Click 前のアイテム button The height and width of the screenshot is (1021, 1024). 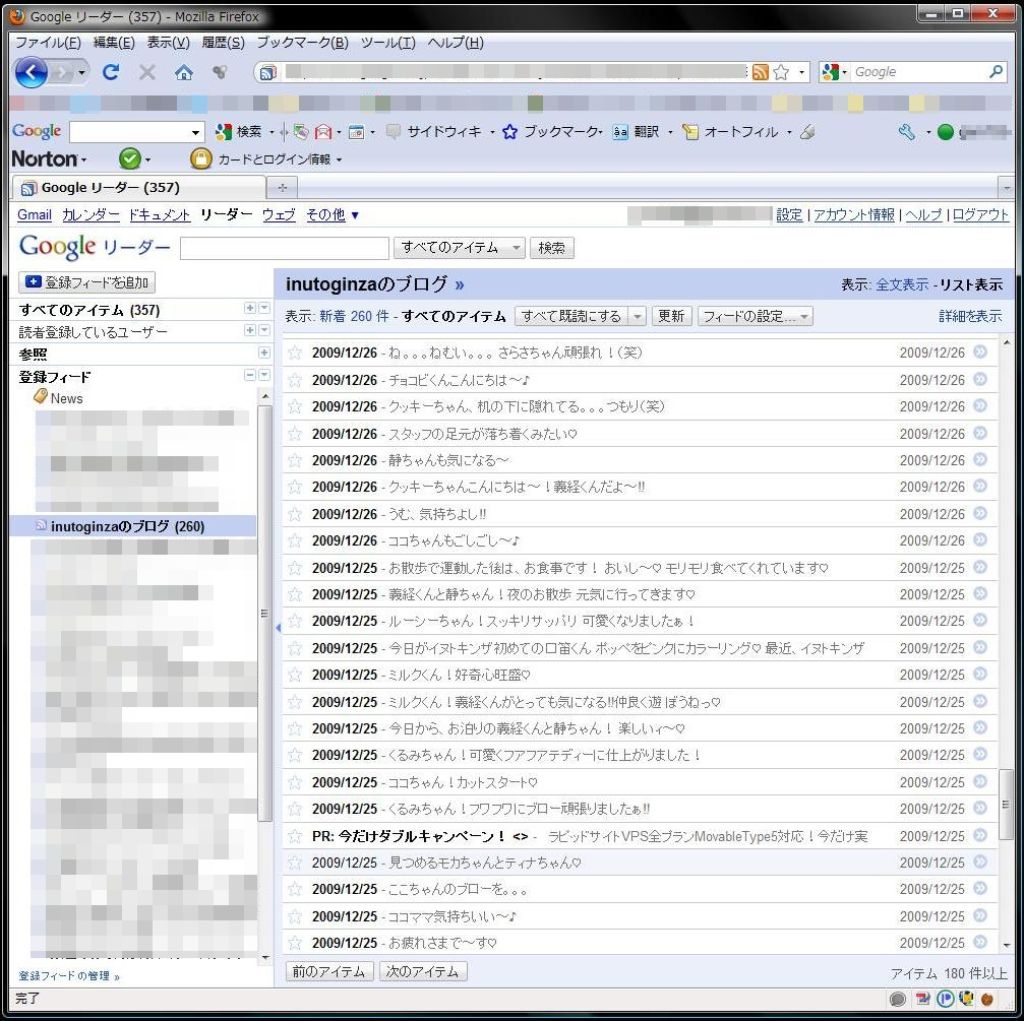(329, 971)
